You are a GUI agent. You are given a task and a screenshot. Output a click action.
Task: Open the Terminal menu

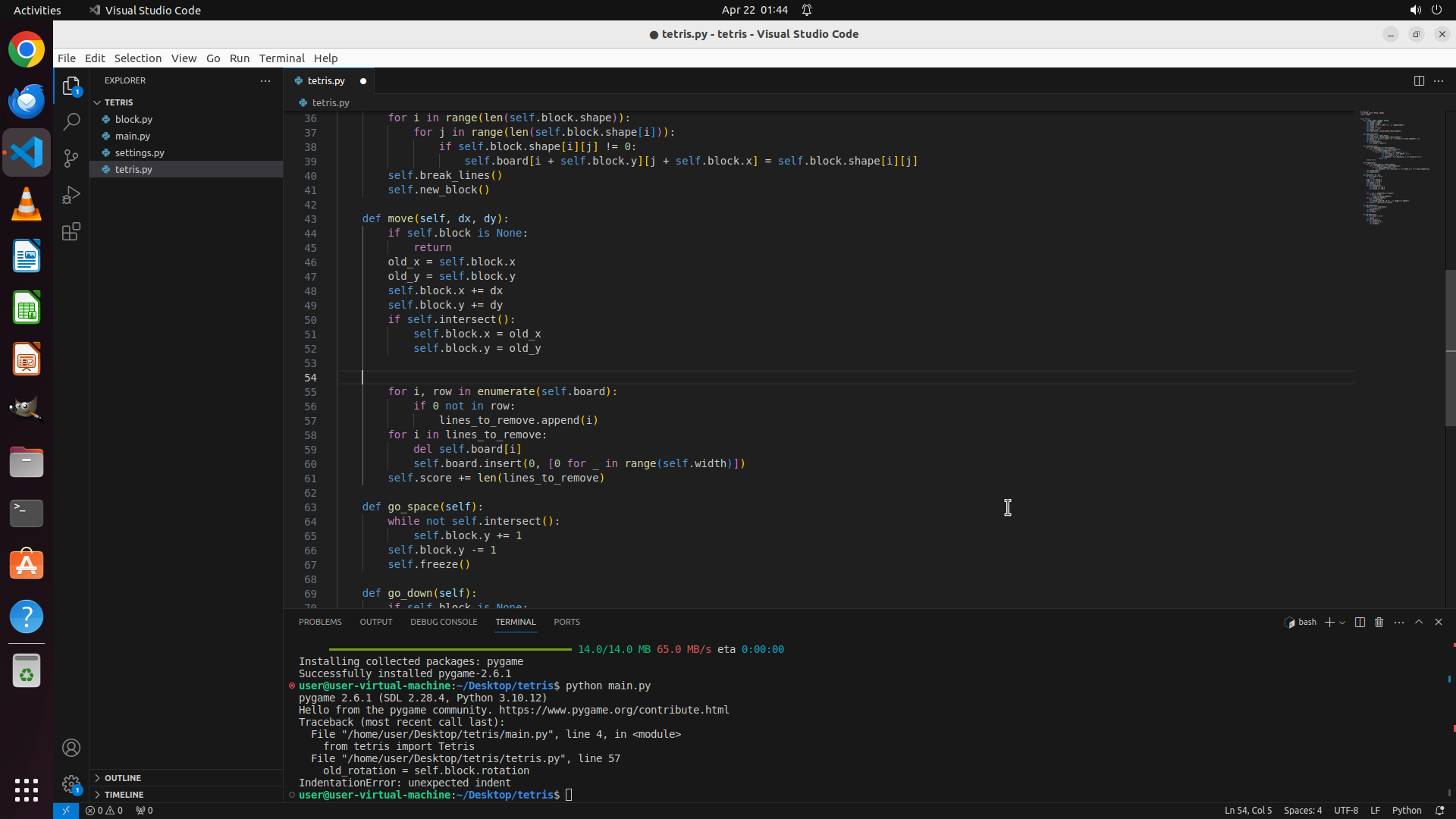tap(281, 58)
